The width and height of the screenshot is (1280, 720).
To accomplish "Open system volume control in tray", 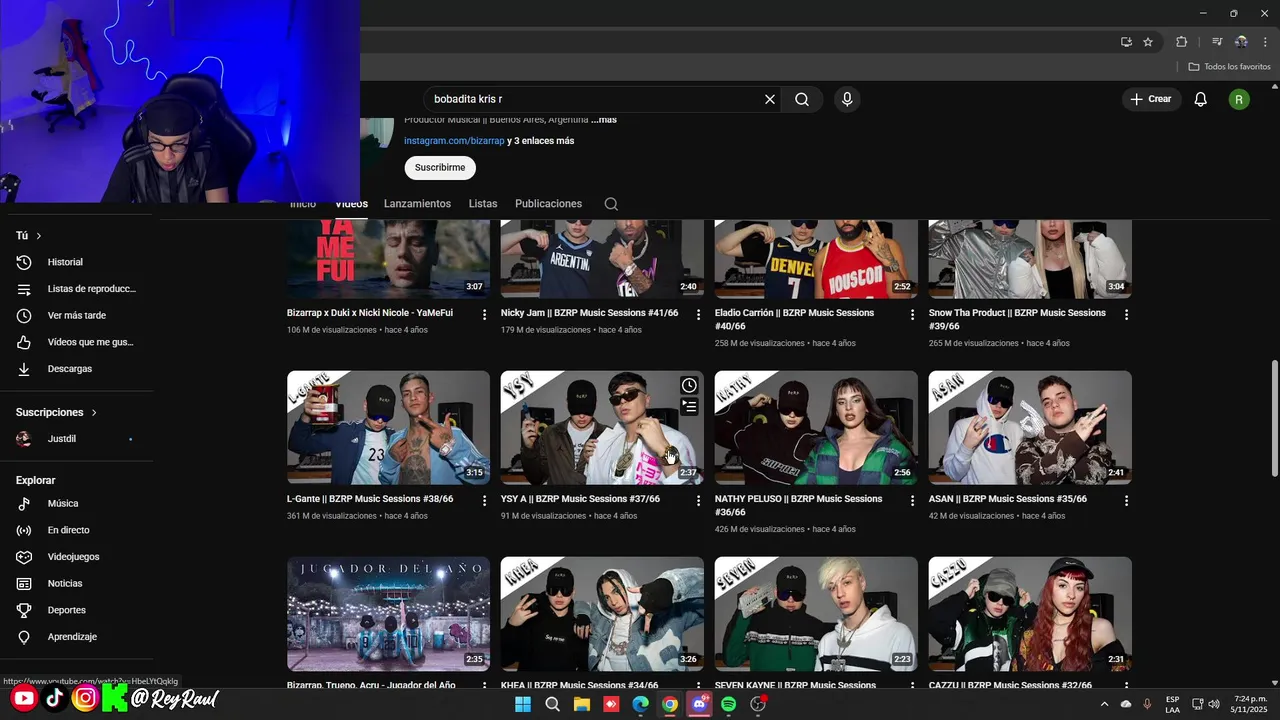I will [1214, 704].
